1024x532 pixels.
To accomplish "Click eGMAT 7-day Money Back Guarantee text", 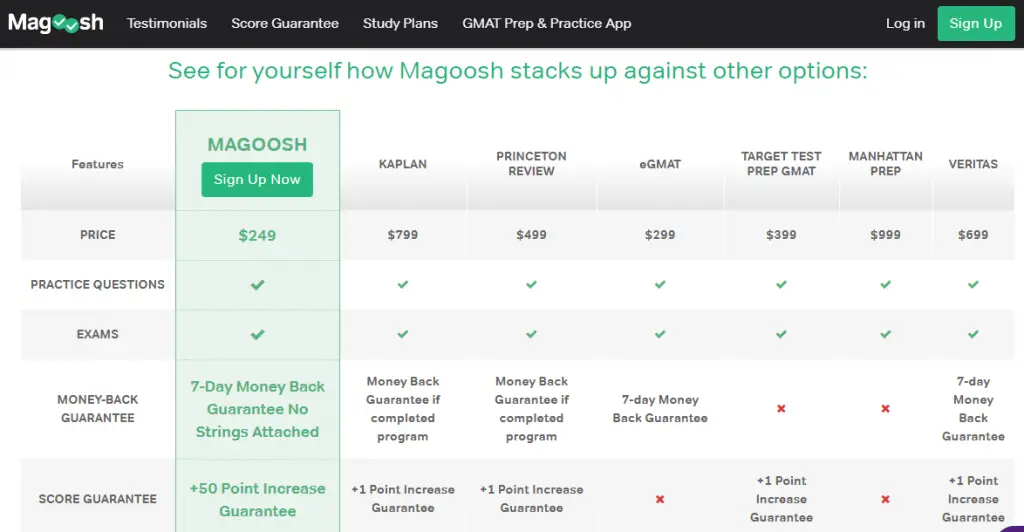I will [x=660, y=409].
